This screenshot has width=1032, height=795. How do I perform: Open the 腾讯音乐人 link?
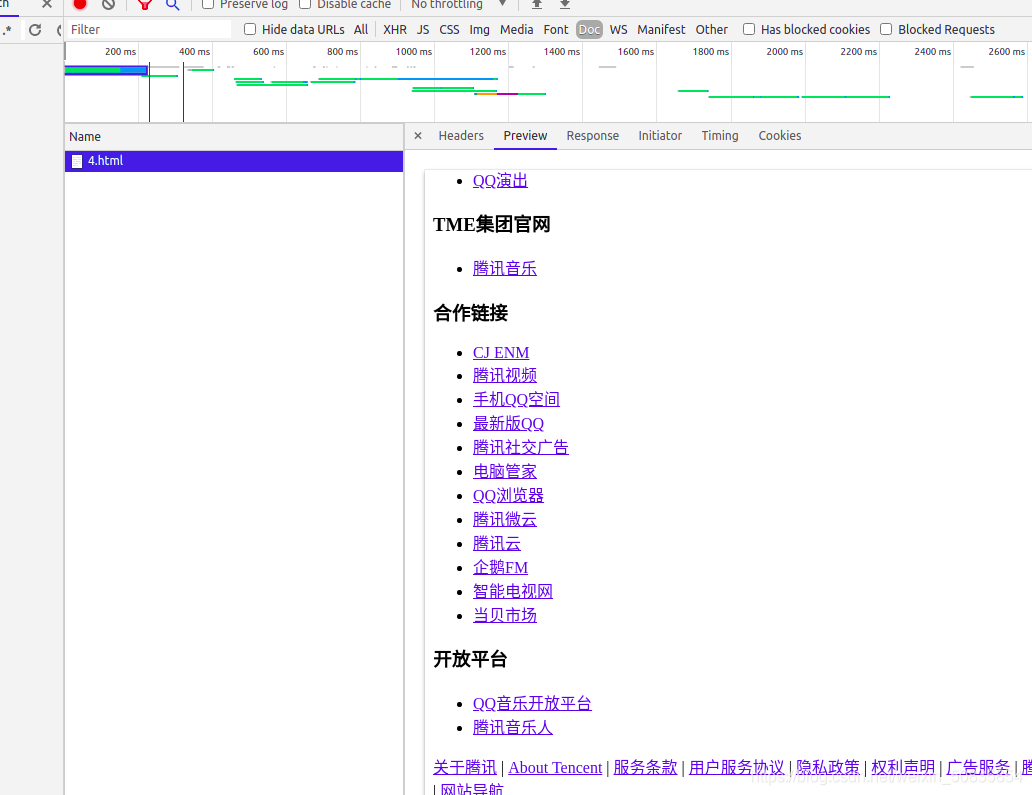pyautogui.click(x=513, y=728)
